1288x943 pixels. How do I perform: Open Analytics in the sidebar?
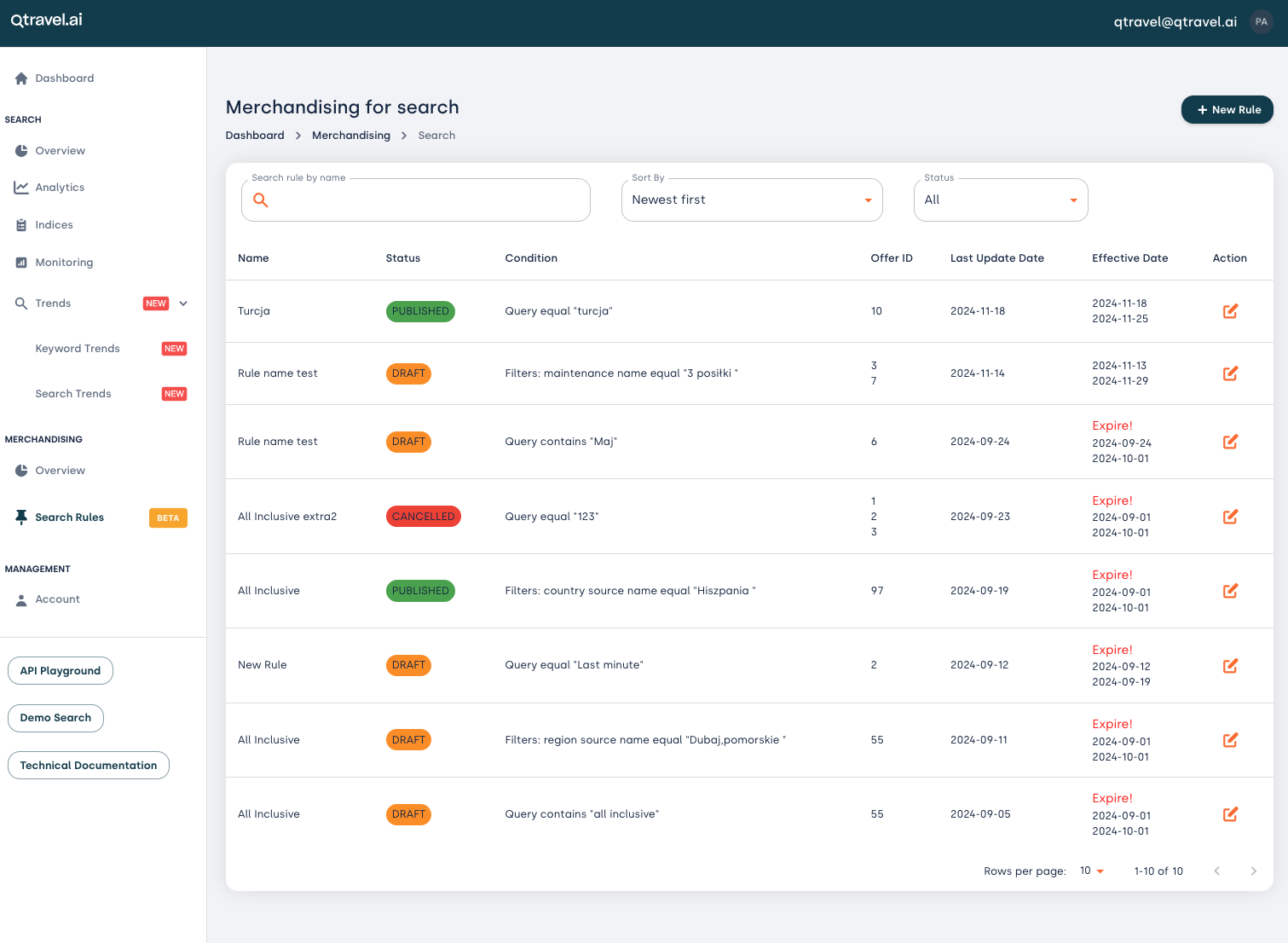point(60,188)
